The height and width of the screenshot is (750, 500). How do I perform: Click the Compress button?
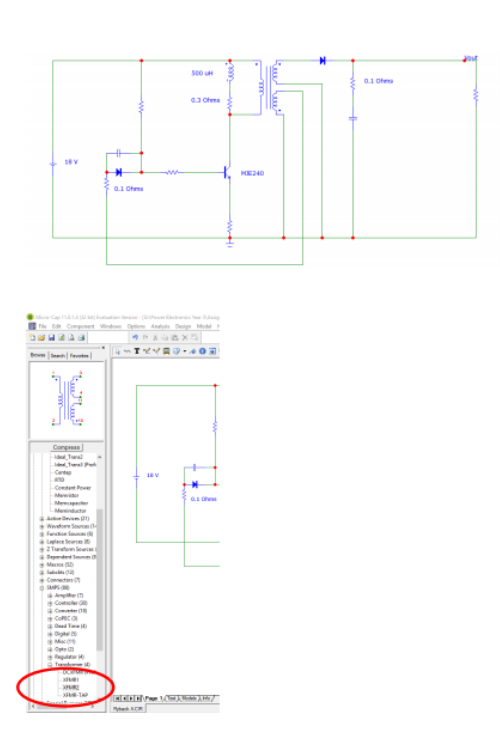67,447
